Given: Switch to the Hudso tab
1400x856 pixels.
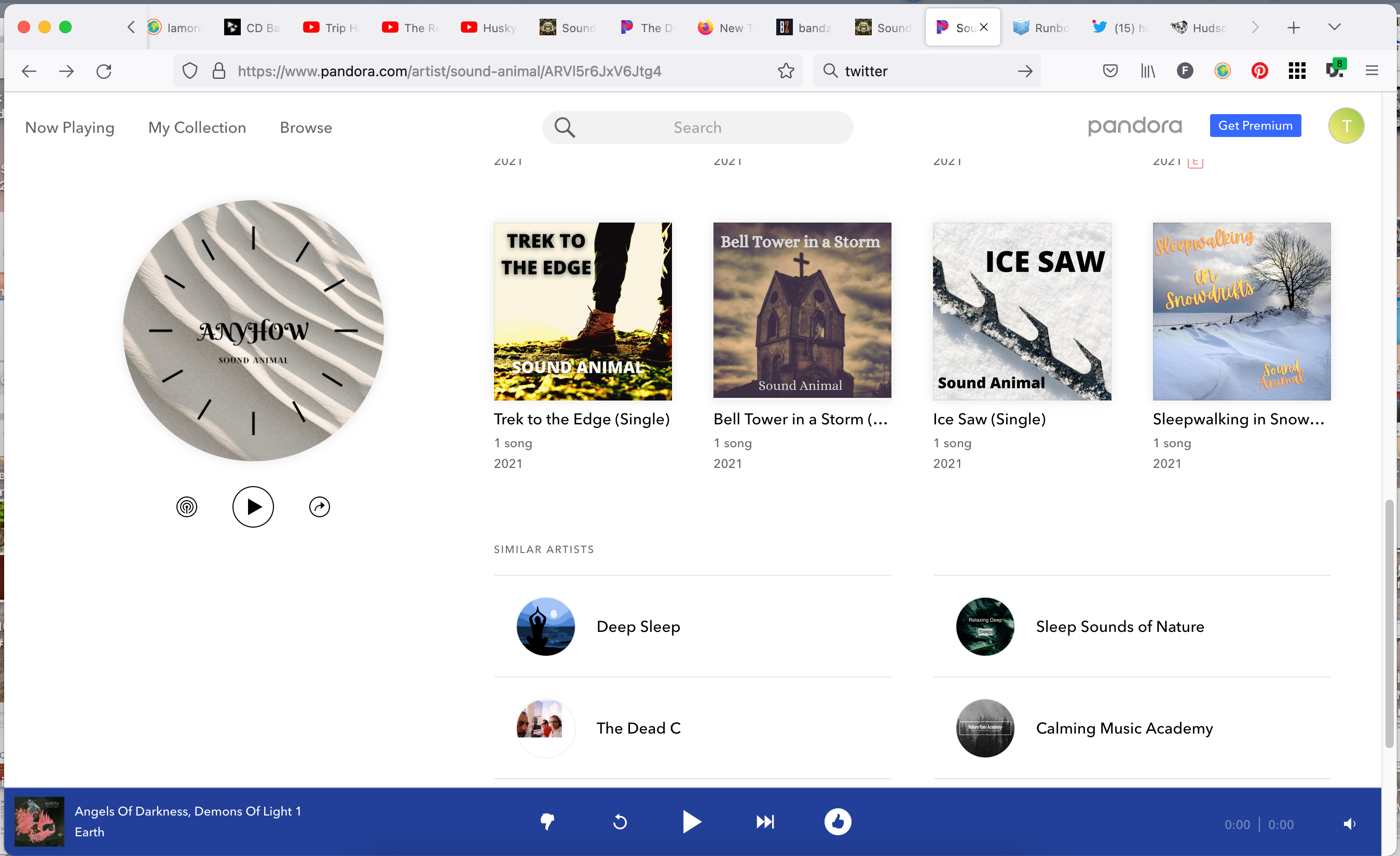Looking at the screenshot, I should [x=1199, y=27].
